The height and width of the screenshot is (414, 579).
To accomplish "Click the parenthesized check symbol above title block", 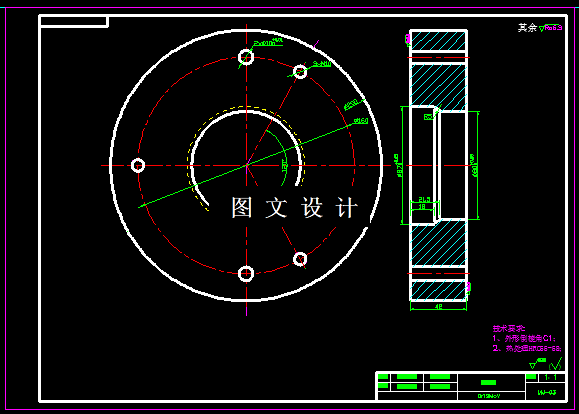I will pyautogui.click(x=555, y=364).
